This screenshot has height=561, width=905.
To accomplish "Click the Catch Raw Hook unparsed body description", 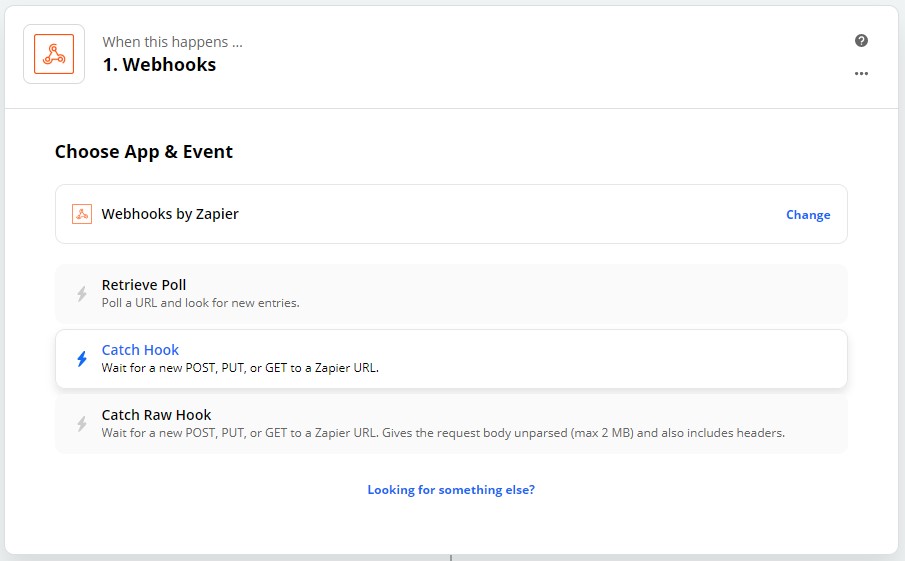I will pyautogui.click(x=443, y=433).
